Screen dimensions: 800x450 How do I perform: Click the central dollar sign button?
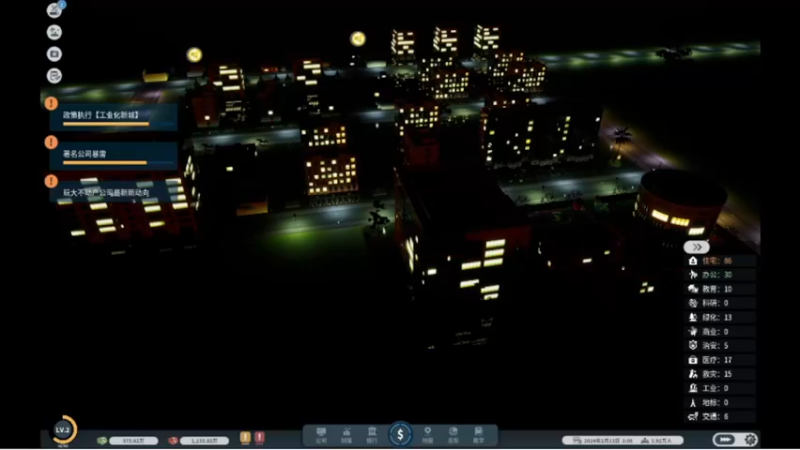401,435
